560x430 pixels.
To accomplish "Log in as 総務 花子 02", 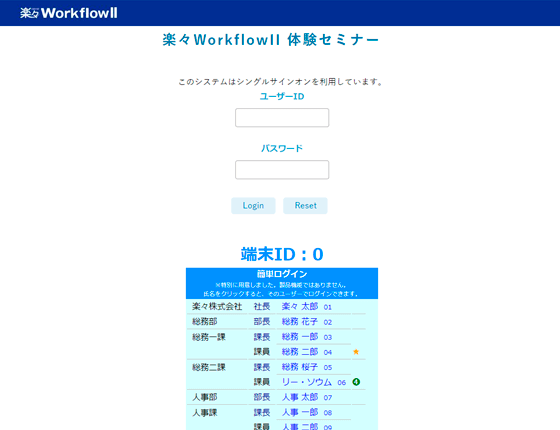I will point(306,321).
